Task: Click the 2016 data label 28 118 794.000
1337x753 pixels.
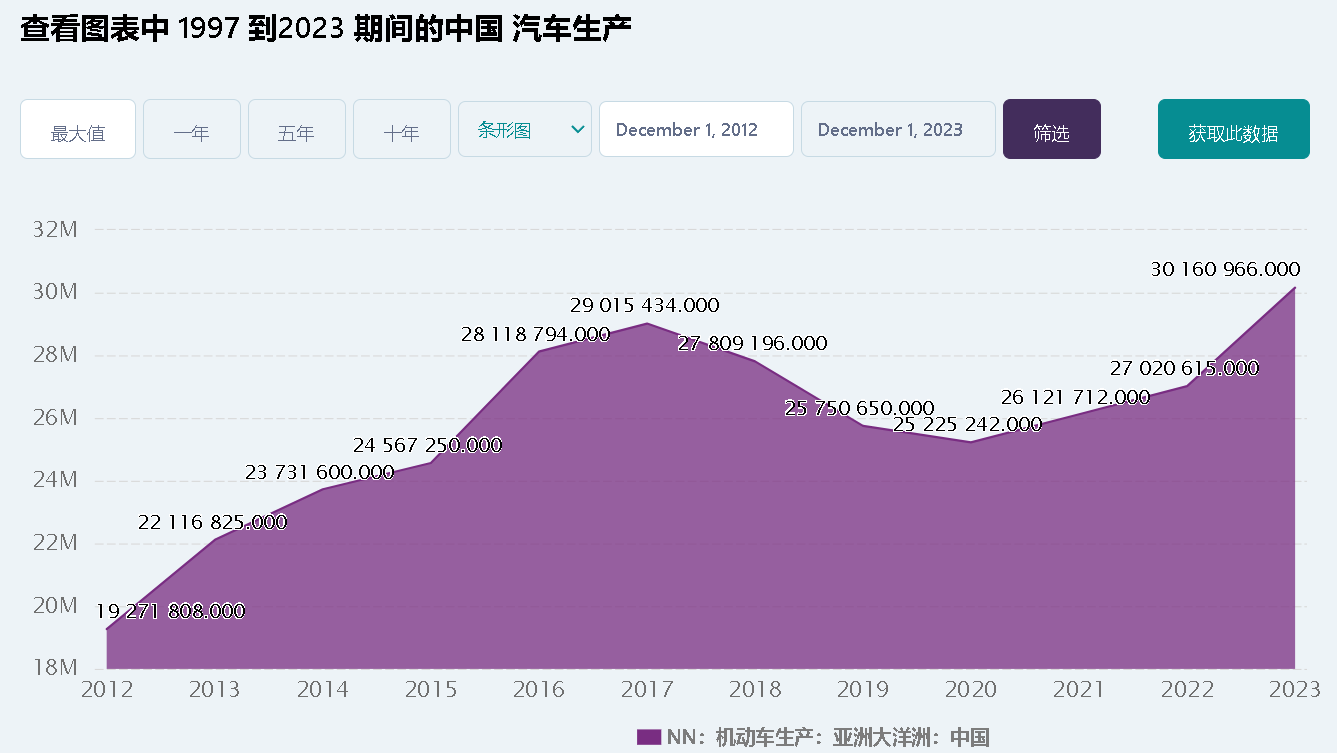Action: click(535, 334)
